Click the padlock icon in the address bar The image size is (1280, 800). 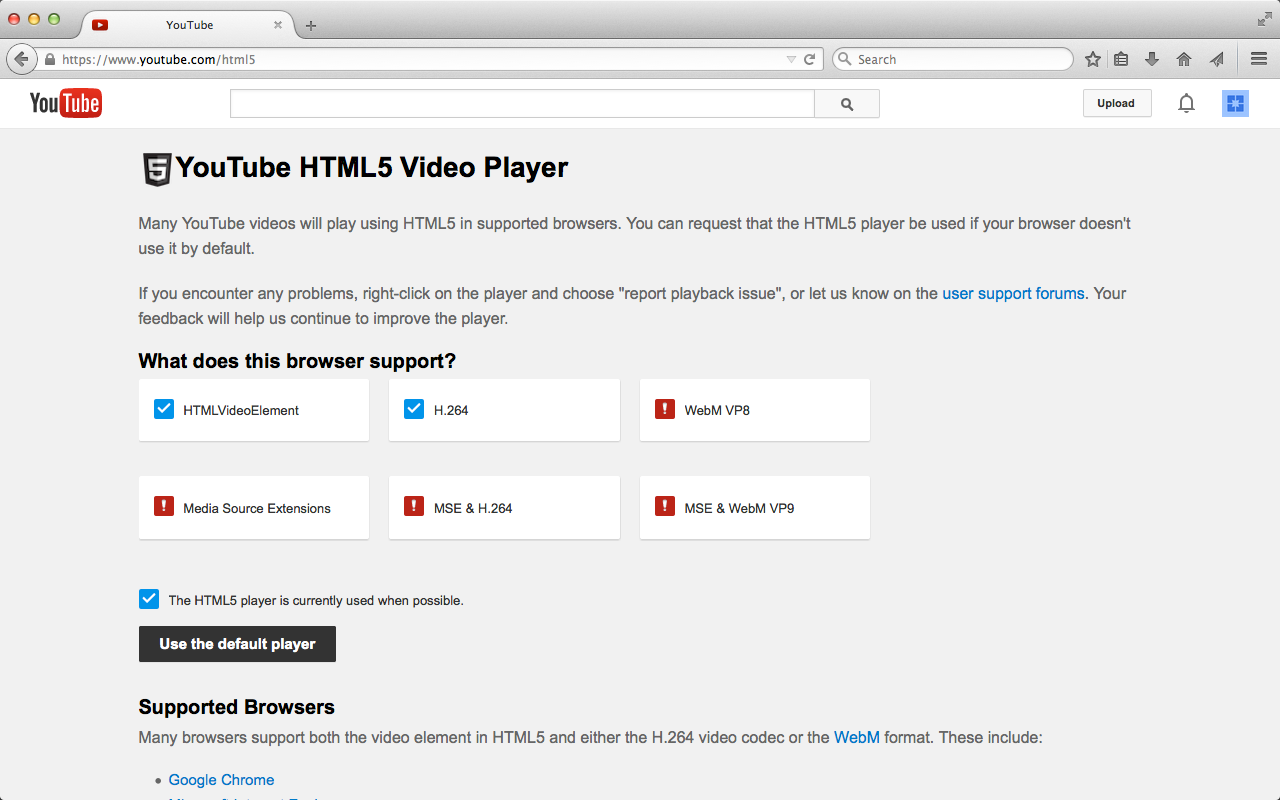tap(49, 60)
